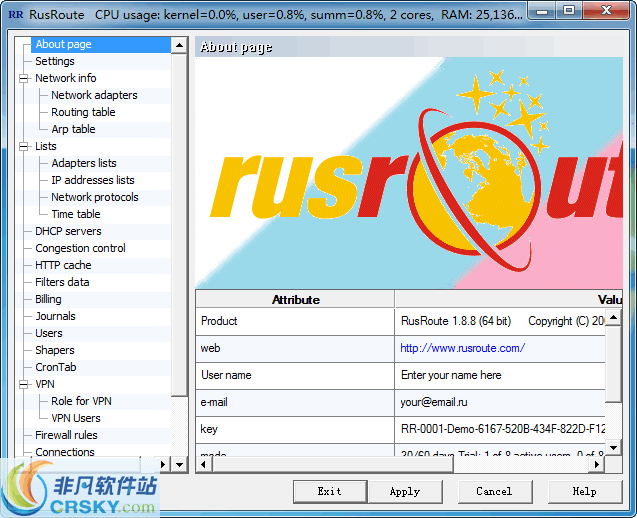
Task: Select Congestion control
Action: [80, 248]
